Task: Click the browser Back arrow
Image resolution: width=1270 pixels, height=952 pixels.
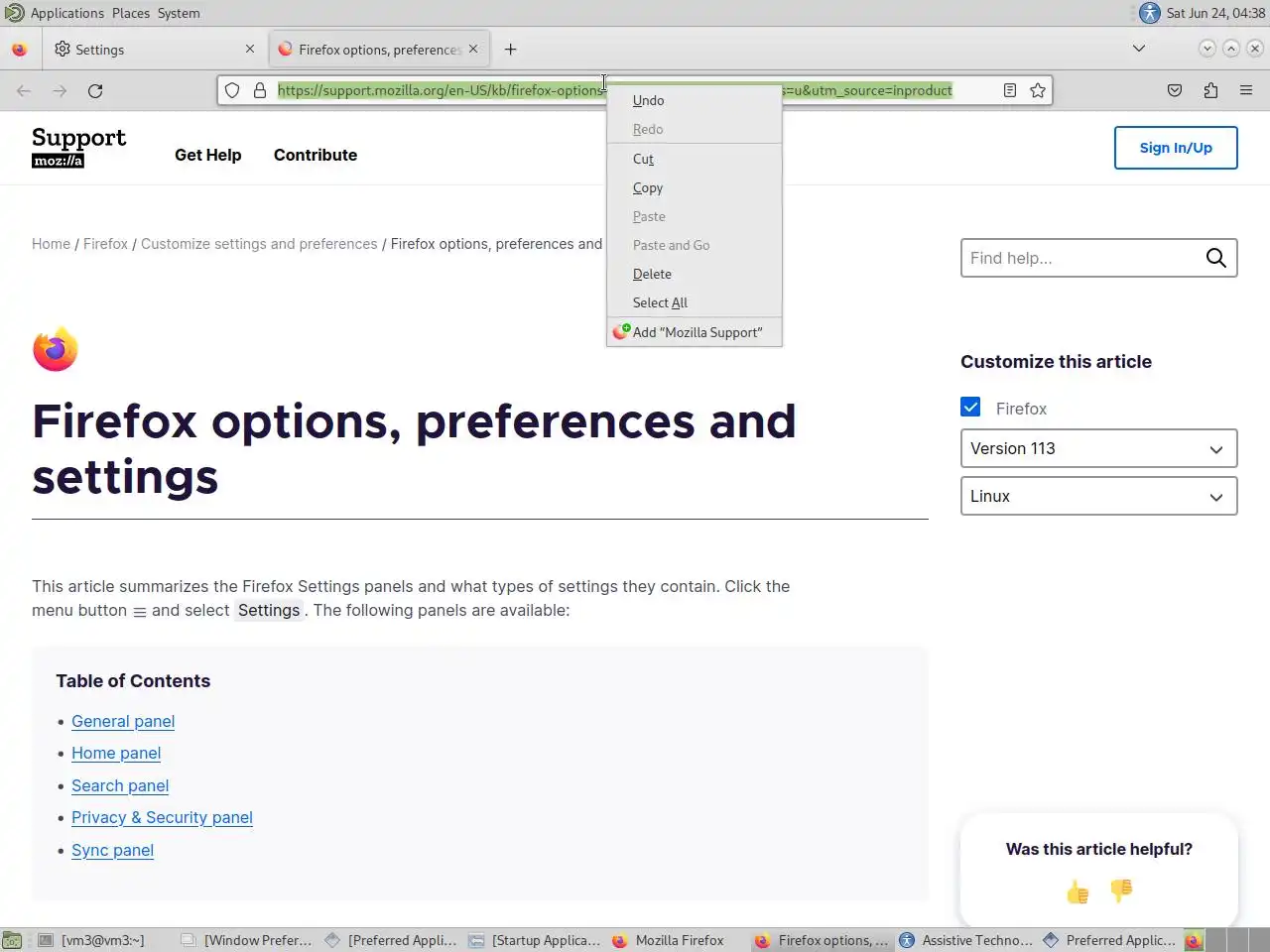Action: (x=24, y=90)
